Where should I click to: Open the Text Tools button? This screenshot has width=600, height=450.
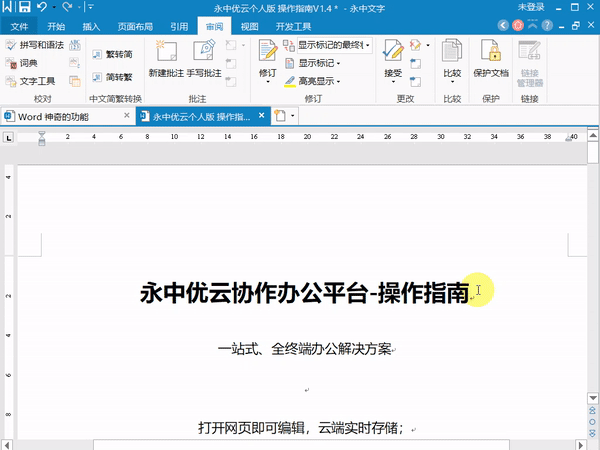36,81
